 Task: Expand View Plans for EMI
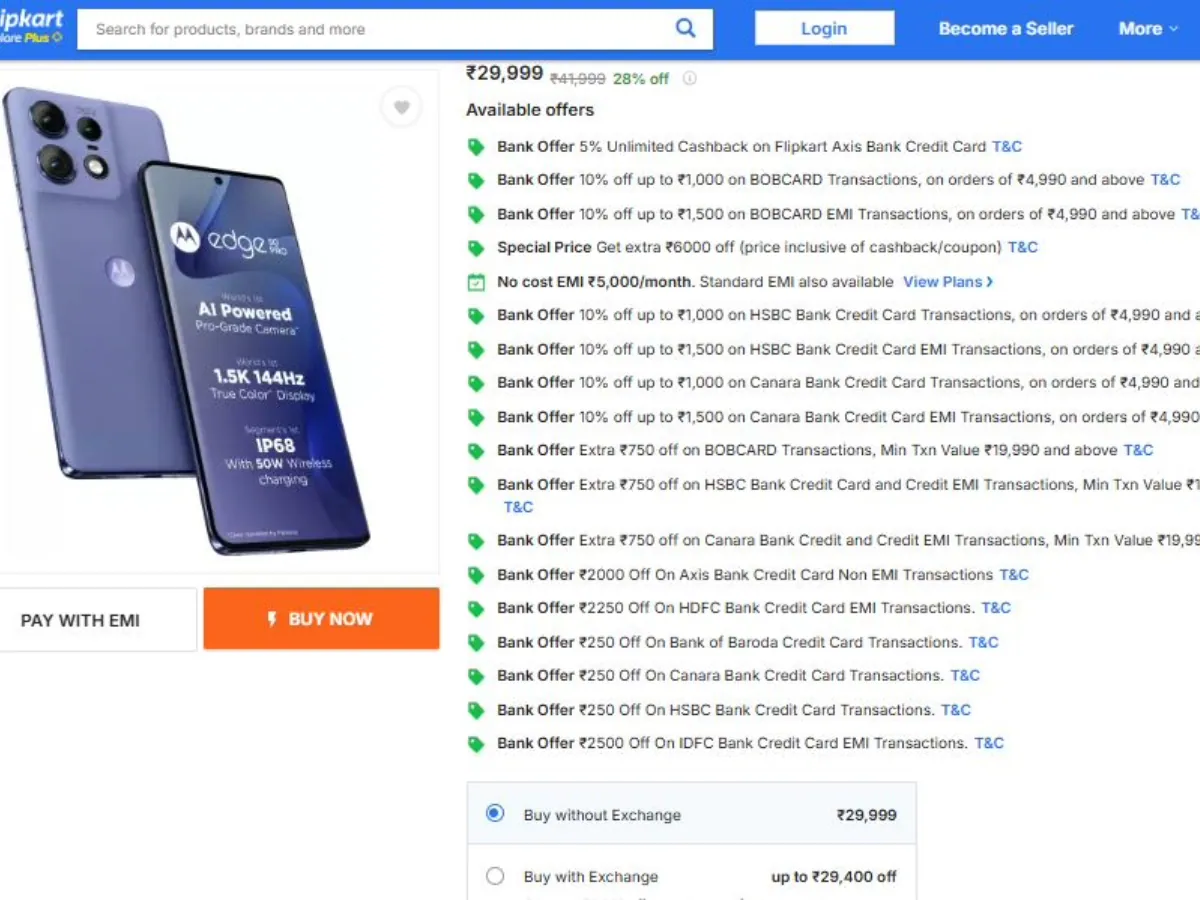(x=948, y=282)
